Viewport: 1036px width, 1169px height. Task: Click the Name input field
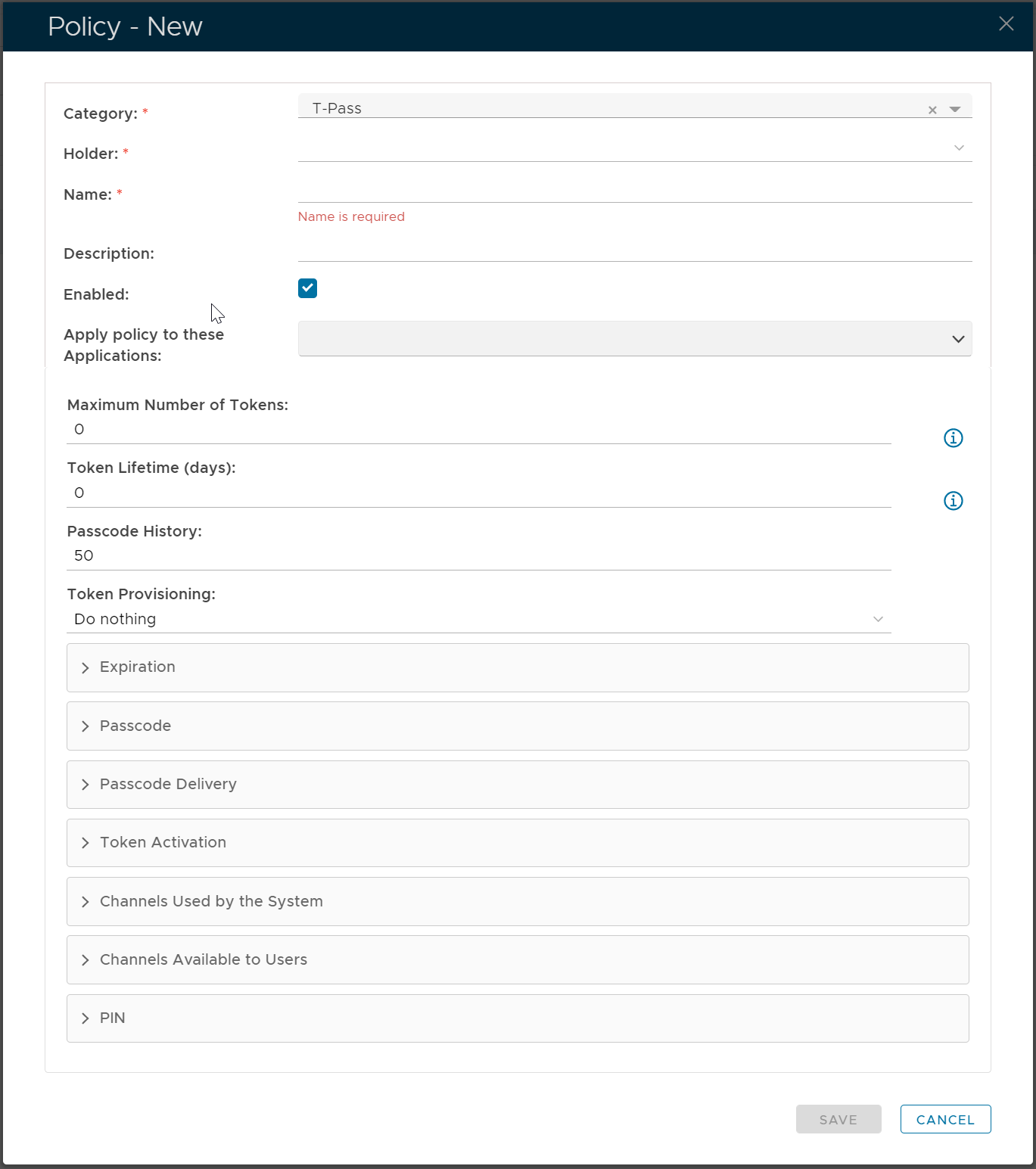click(x=634, y=190)
